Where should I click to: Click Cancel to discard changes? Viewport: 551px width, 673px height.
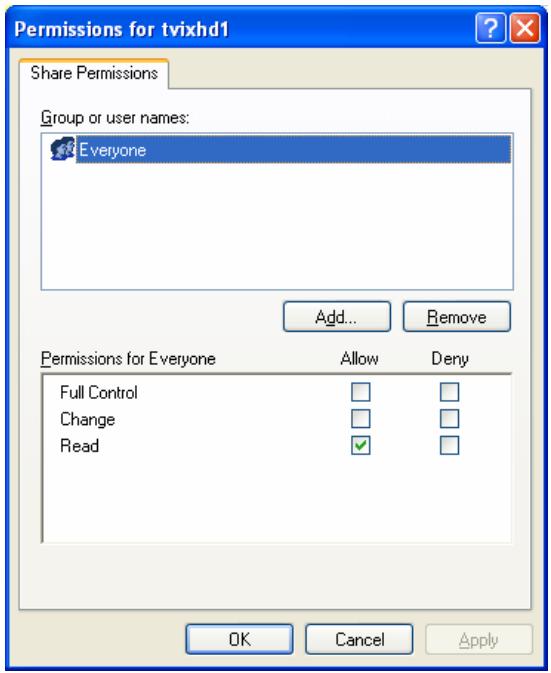pyautogui.click(x=359, y=639)
